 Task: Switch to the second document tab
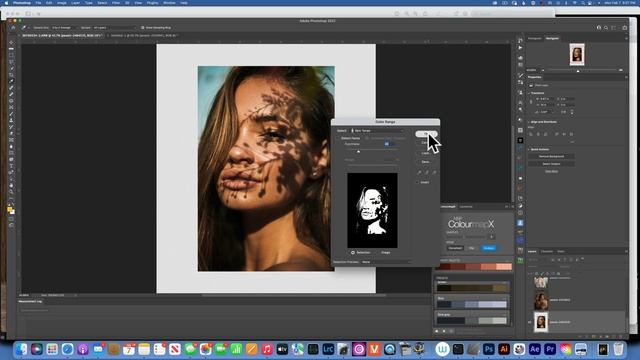tap(143, 36)
